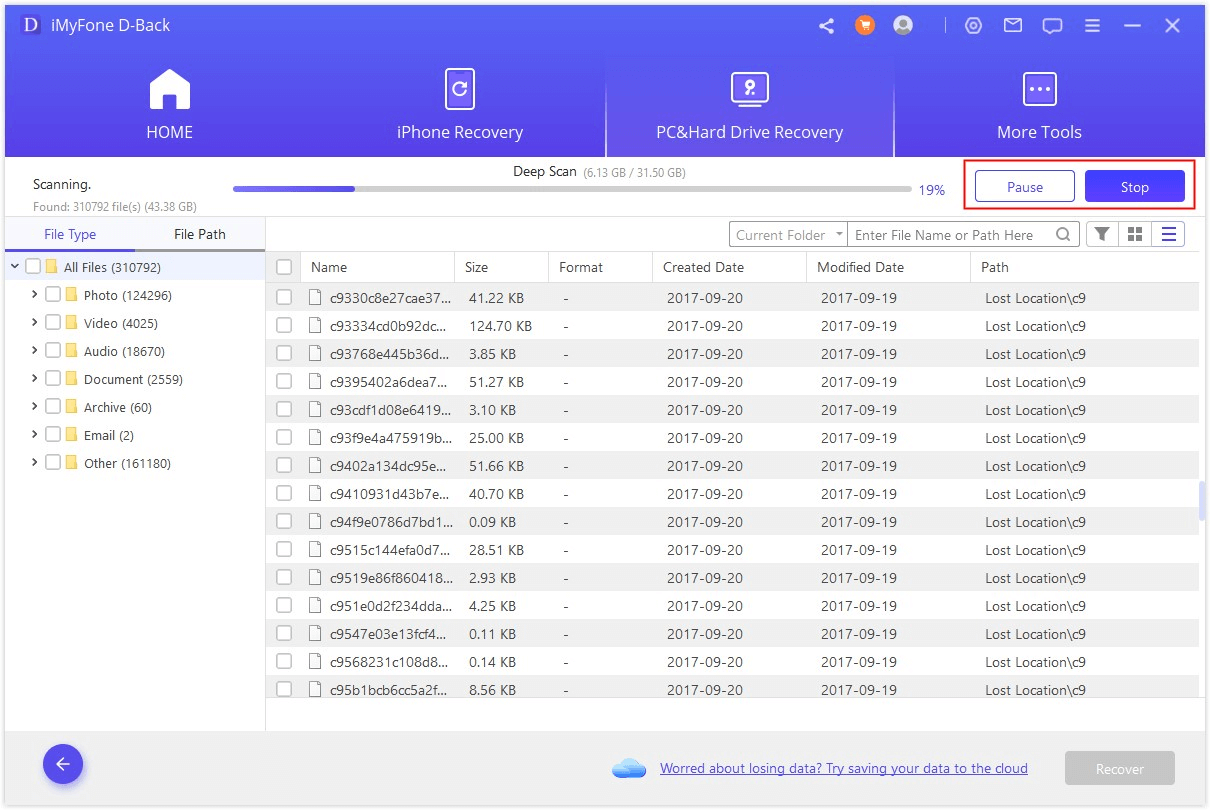Open settings target icon in title bar
The width and height of the screenshot is (1210, 810).
(973, 26)
